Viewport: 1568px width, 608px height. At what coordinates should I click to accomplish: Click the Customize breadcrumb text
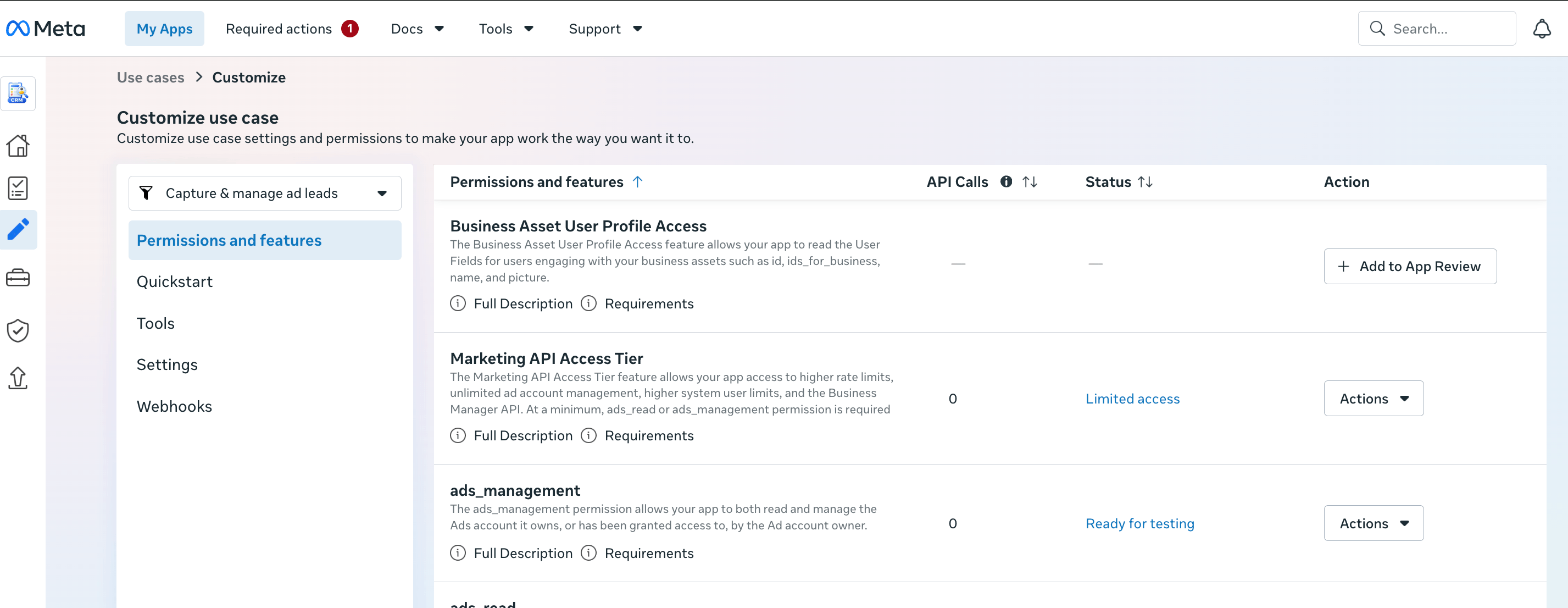coord(248,78)
